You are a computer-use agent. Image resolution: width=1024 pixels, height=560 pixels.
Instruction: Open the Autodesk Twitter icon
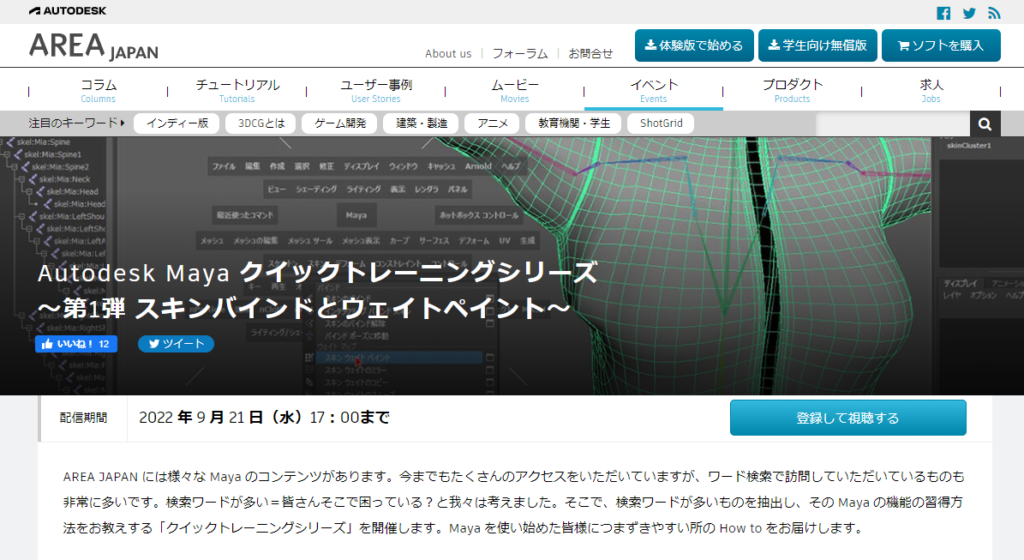(969, 13)
